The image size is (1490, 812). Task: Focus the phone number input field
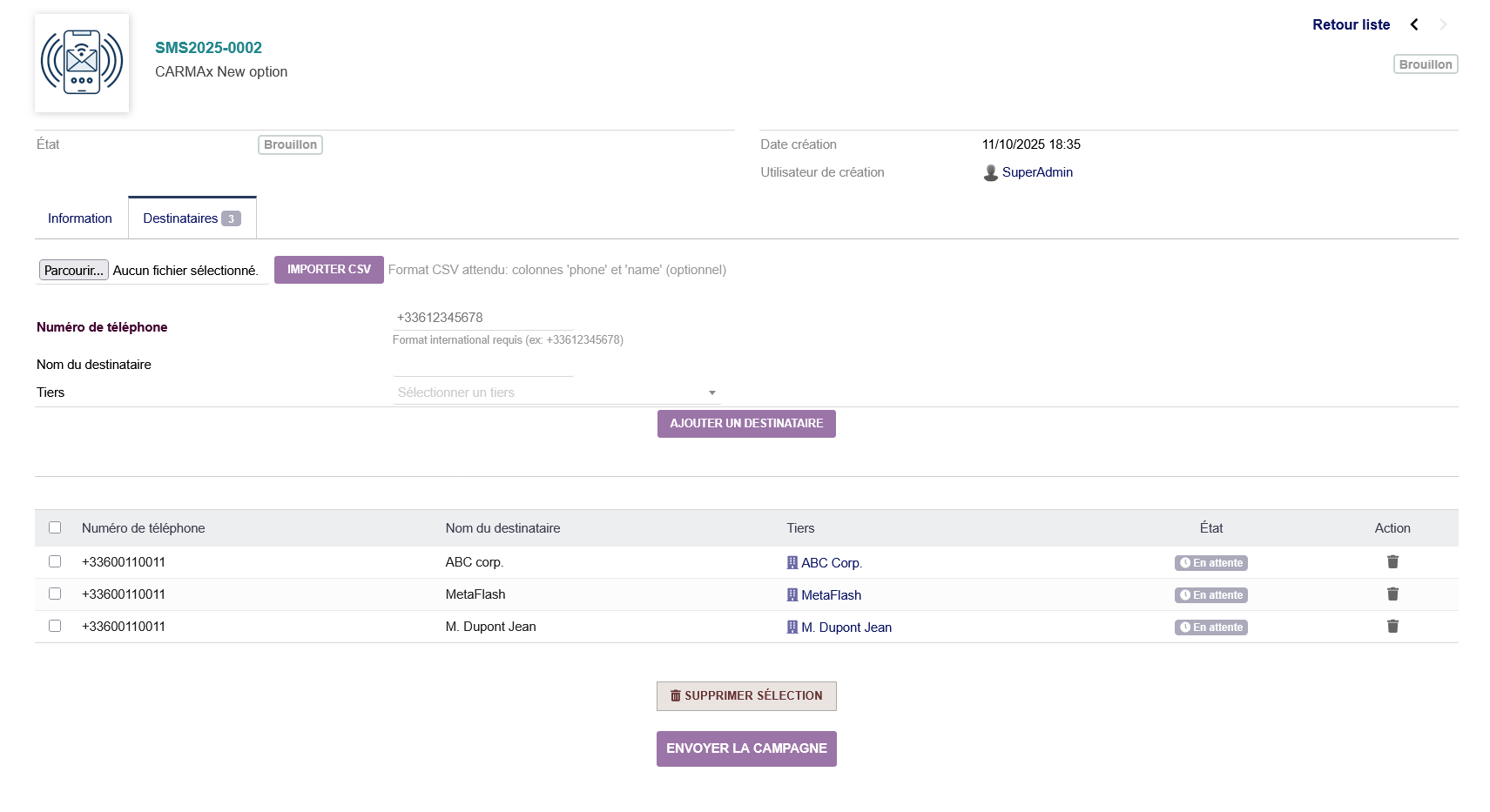pyautogui.click(x=483, y=318)
